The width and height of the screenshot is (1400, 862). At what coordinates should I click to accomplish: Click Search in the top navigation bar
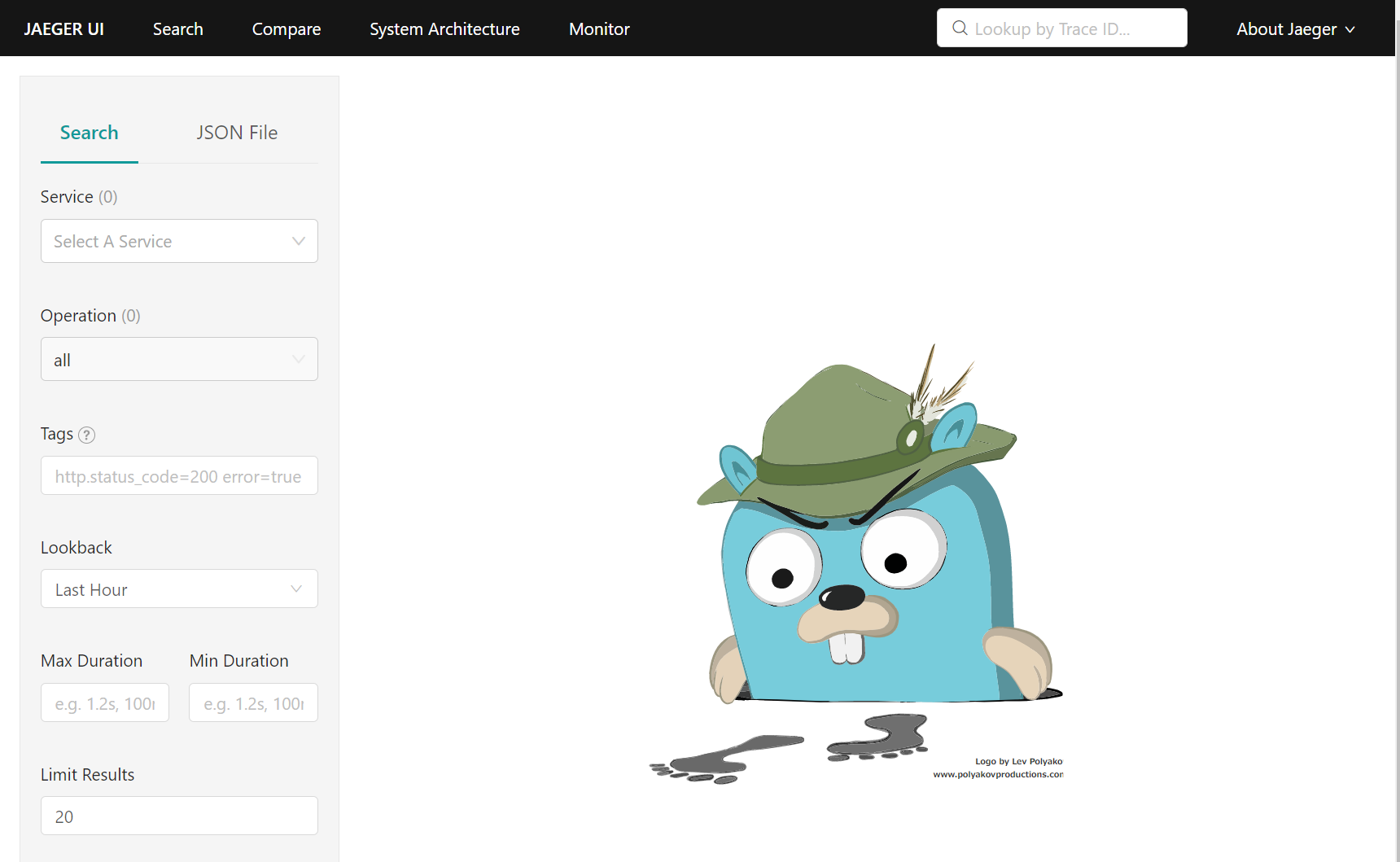178,29
